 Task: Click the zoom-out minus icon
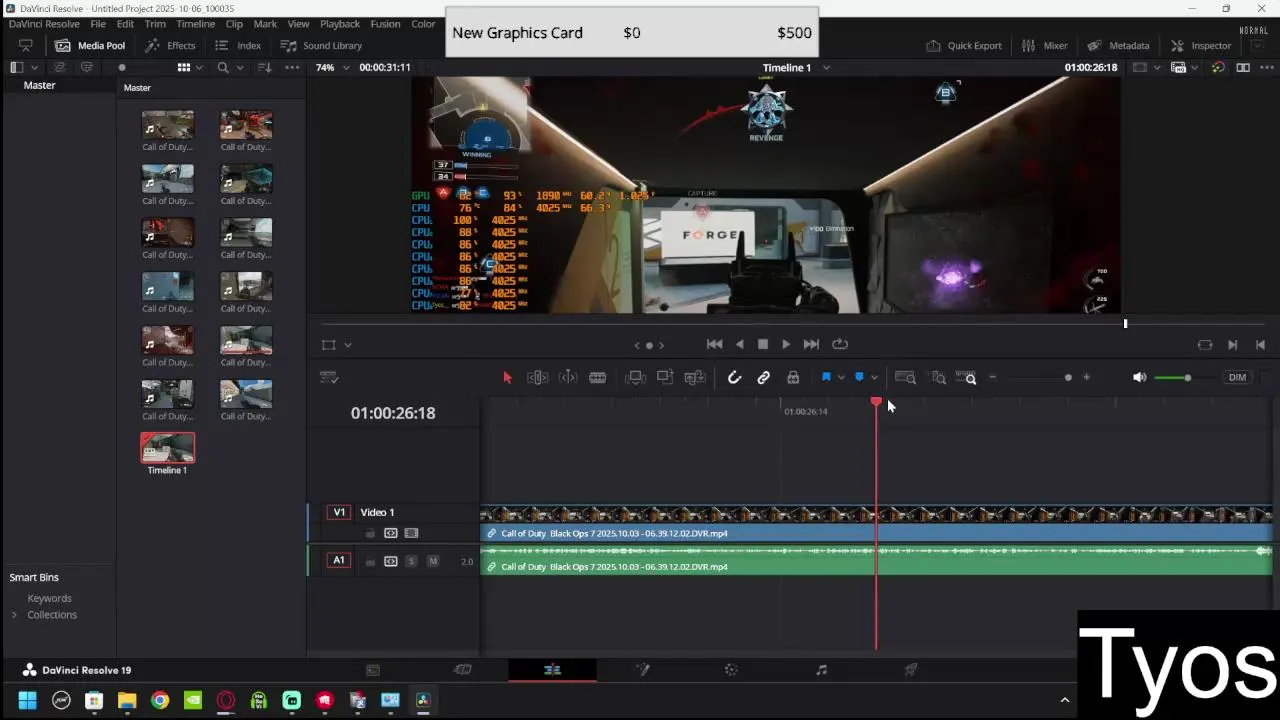point(992,377)
